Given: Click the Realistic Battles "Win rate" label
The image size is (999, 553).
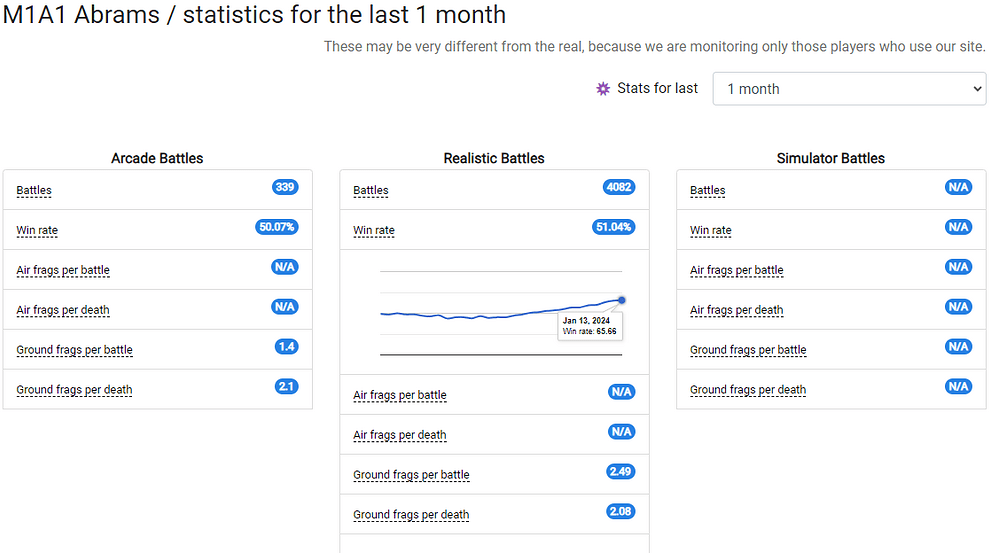Looking at the screenshot, I should point(374,230).
